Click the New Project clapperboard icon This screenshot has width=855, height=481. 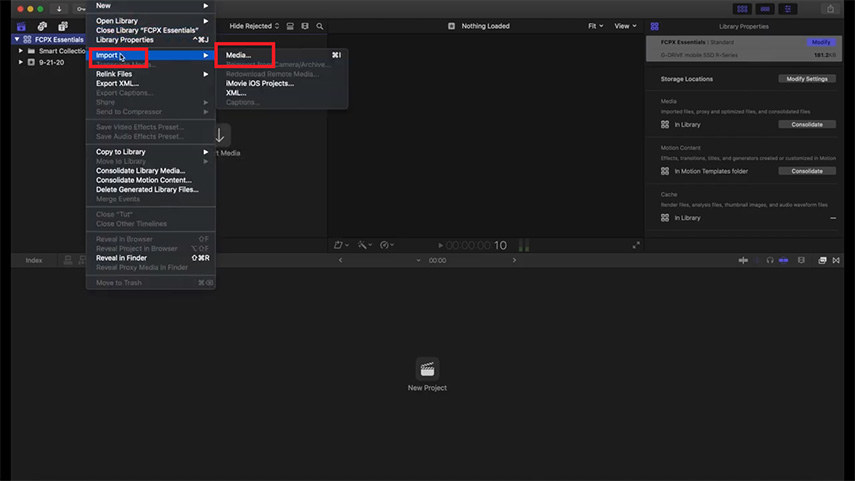coord(427,369)
